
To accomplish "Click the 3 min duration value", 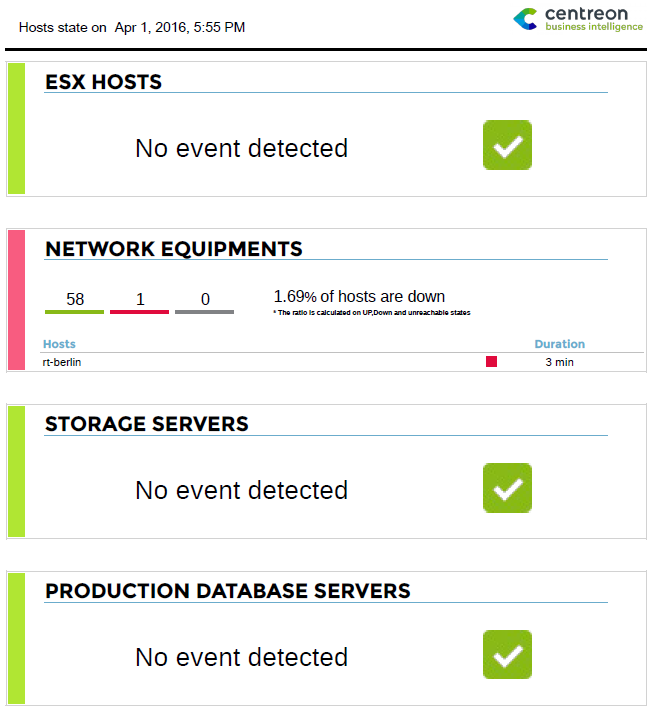I will pyautogui.click(x=559, y=362).
